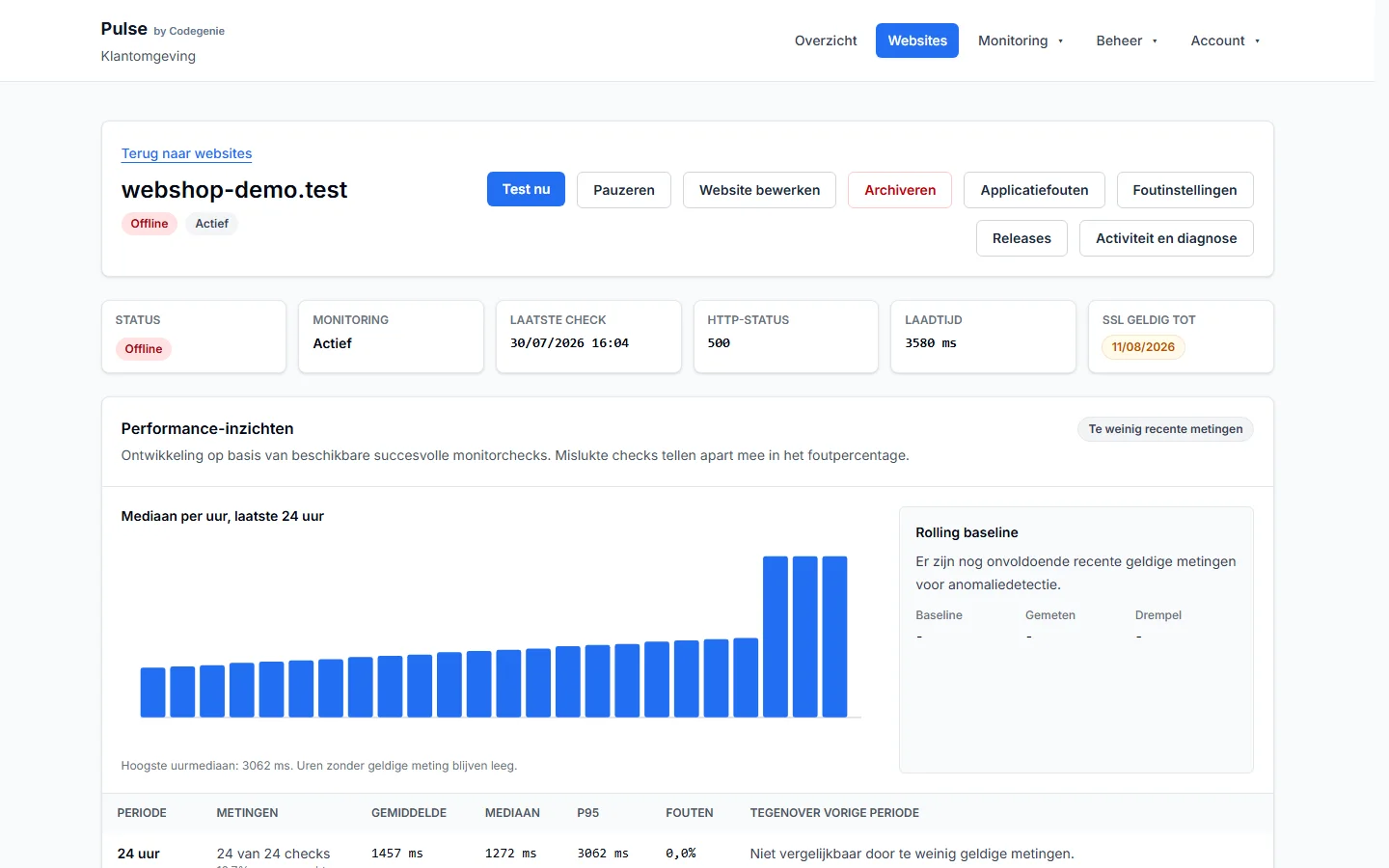Click the GEMIDDELDE column header
Screen dimensions: 1389x868
(409, 813)
